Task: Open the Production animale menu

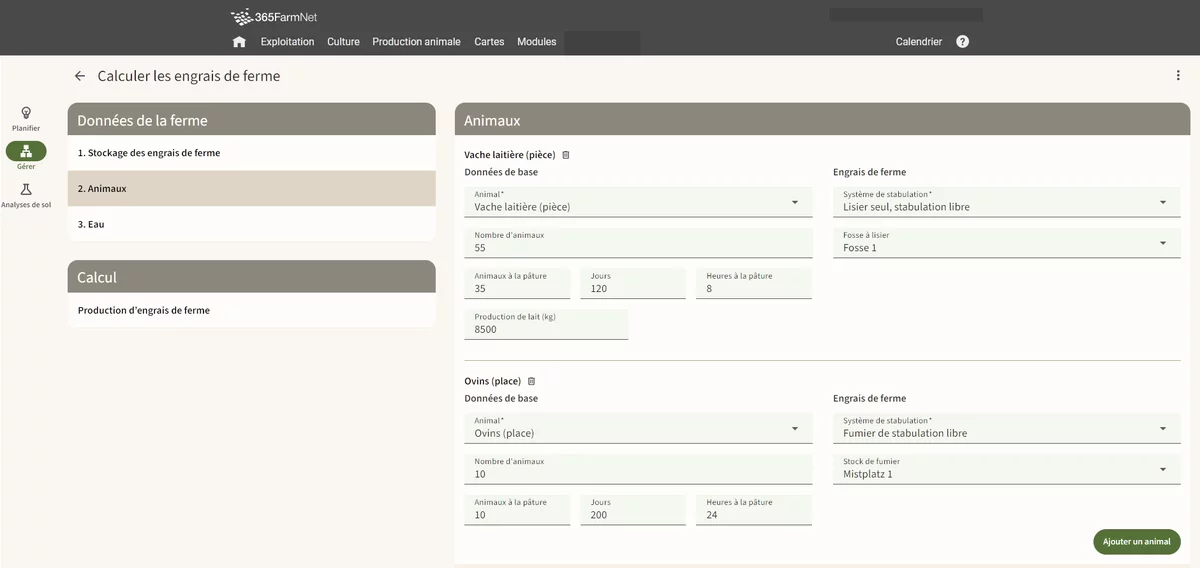Action: 416,42
